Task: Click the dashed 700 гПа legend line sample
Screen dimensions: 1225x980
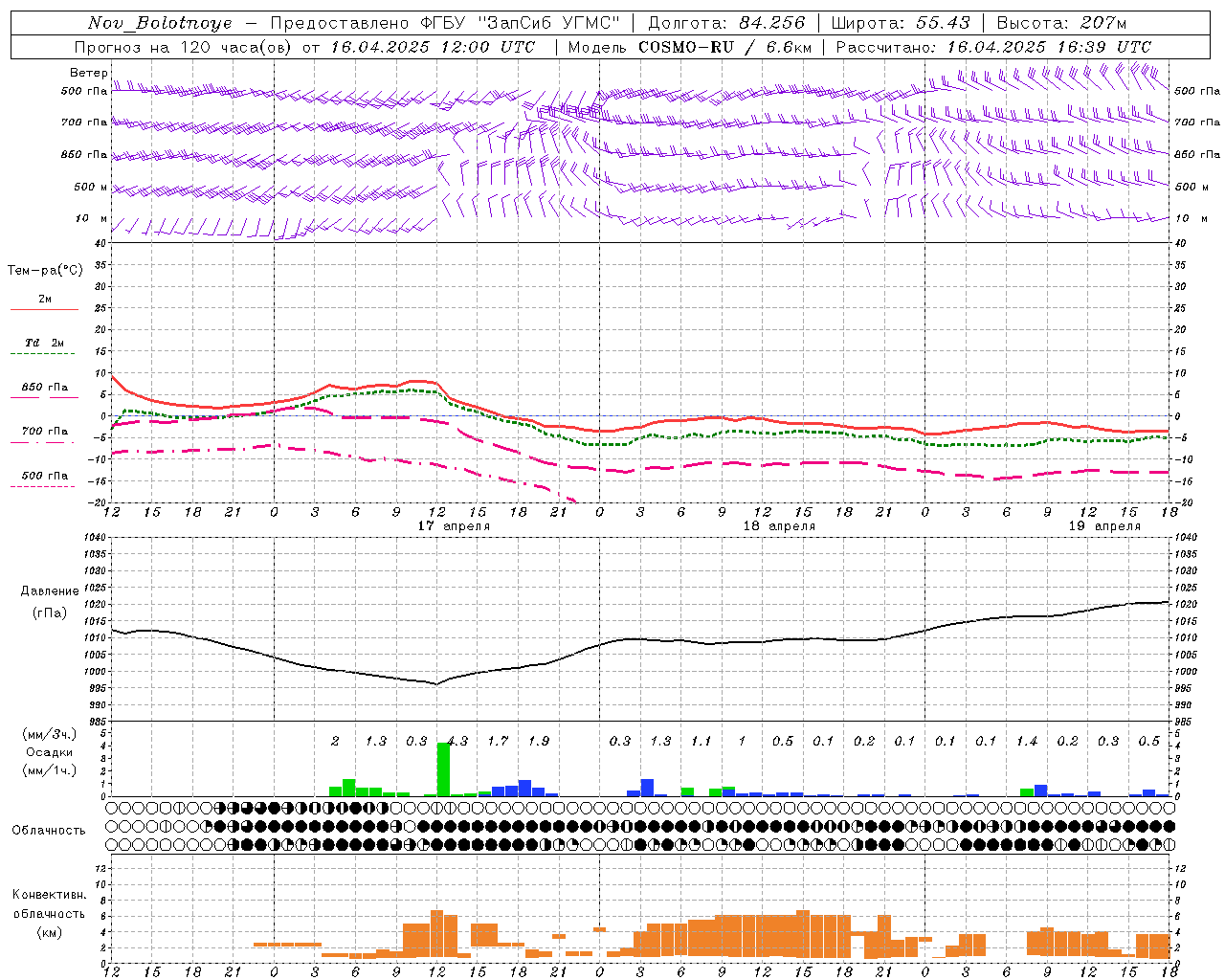Action: (x=44, y=443)
